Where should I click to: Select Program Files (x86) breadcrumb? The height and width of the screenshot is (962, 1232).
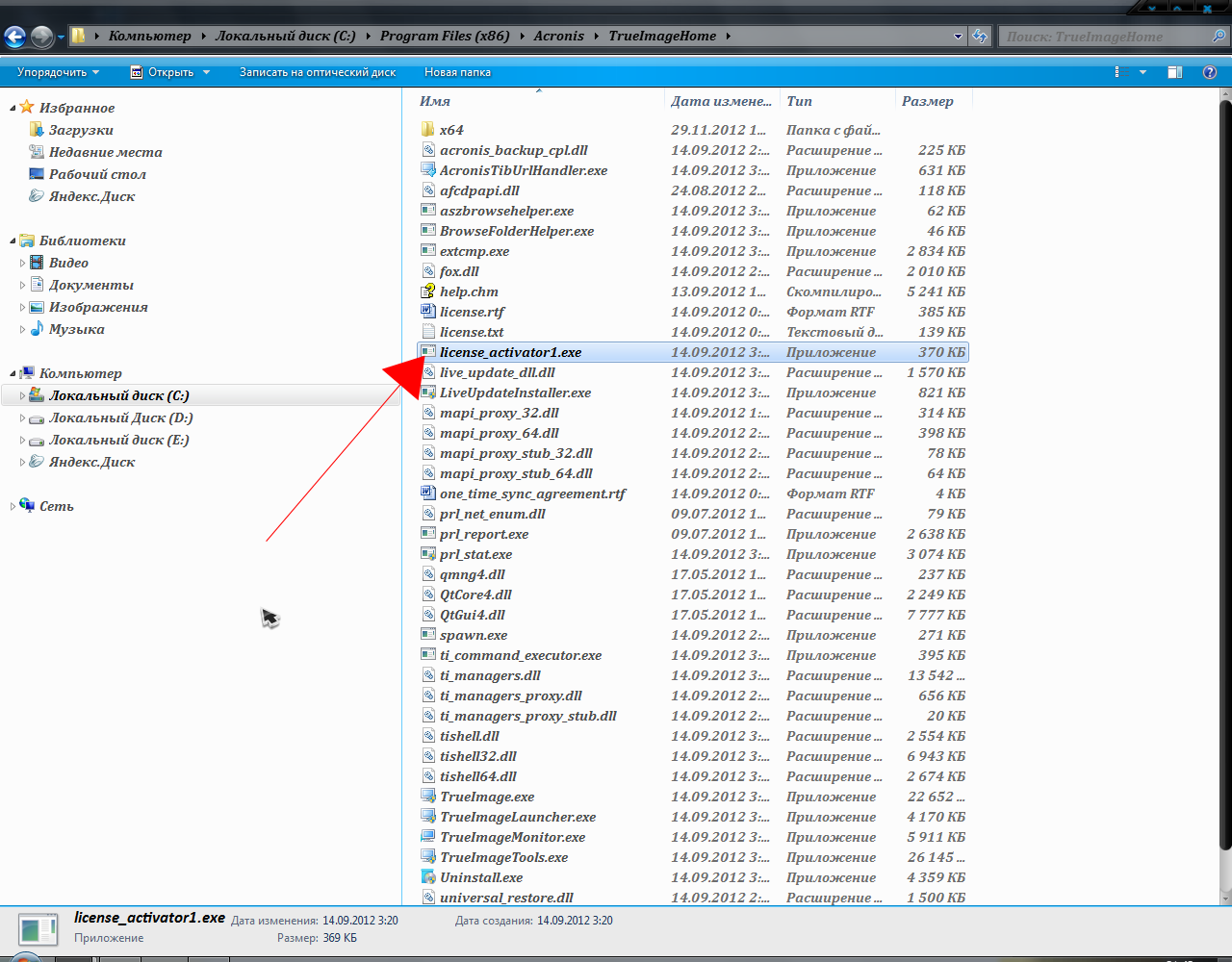pos(445,36)
